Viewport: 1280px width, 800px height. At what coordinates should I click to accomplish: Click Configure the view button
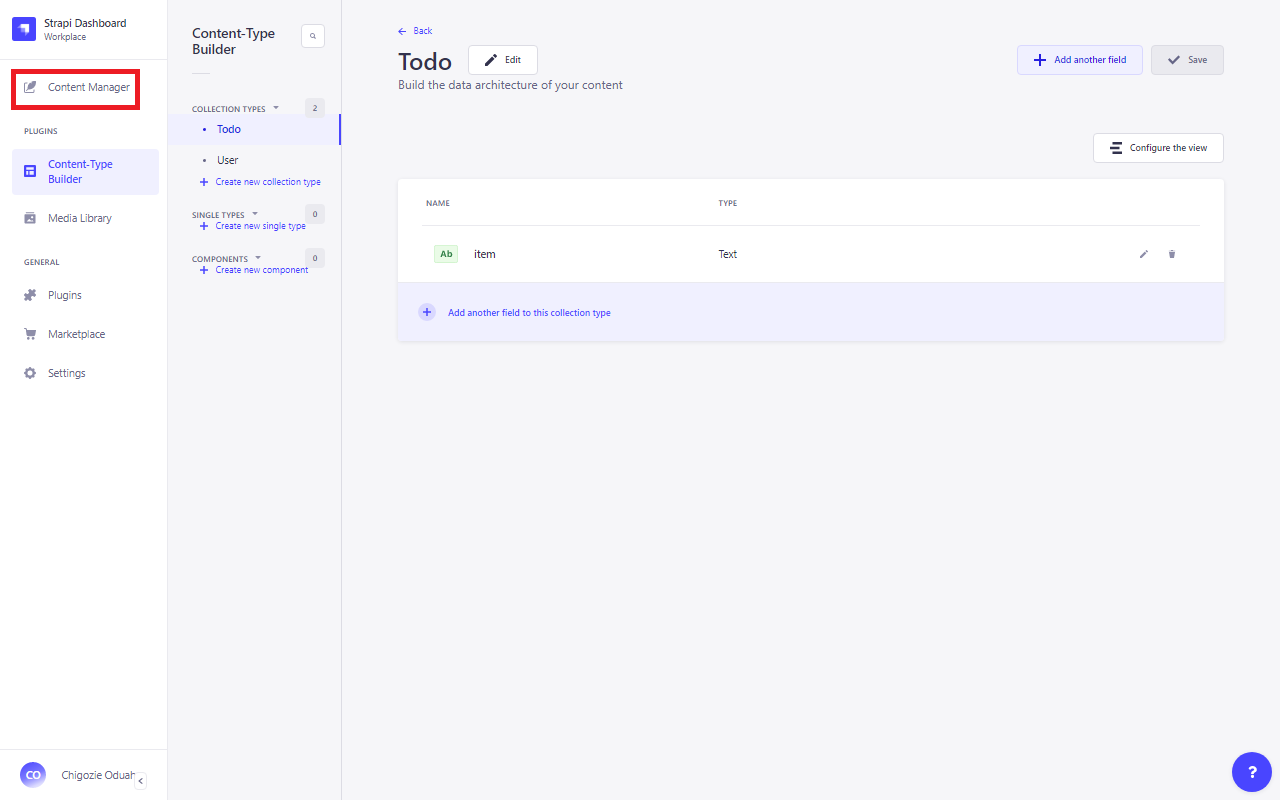point(1158,148)
